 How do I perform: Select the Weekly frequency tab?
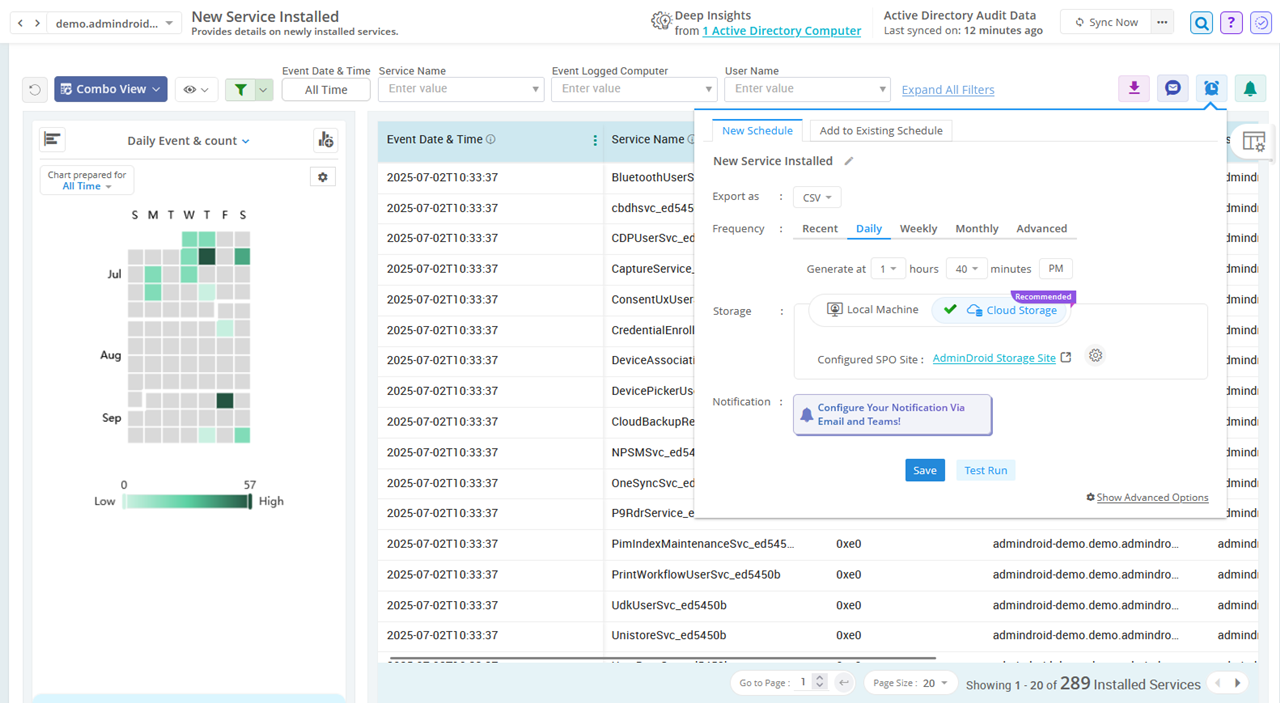click(918, 228)
